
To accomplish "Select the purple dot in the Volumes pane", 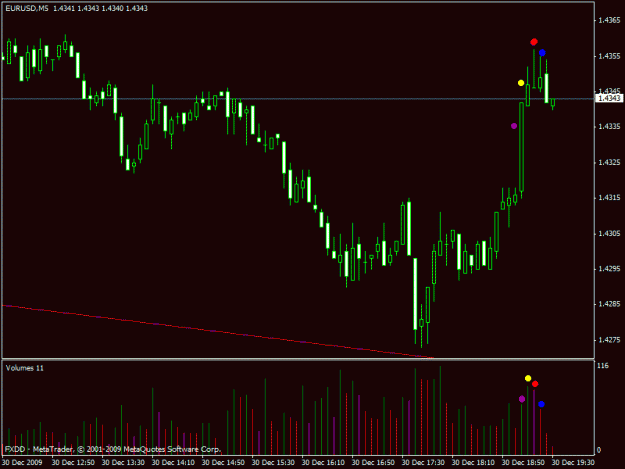I will click(x=522, y=399).
